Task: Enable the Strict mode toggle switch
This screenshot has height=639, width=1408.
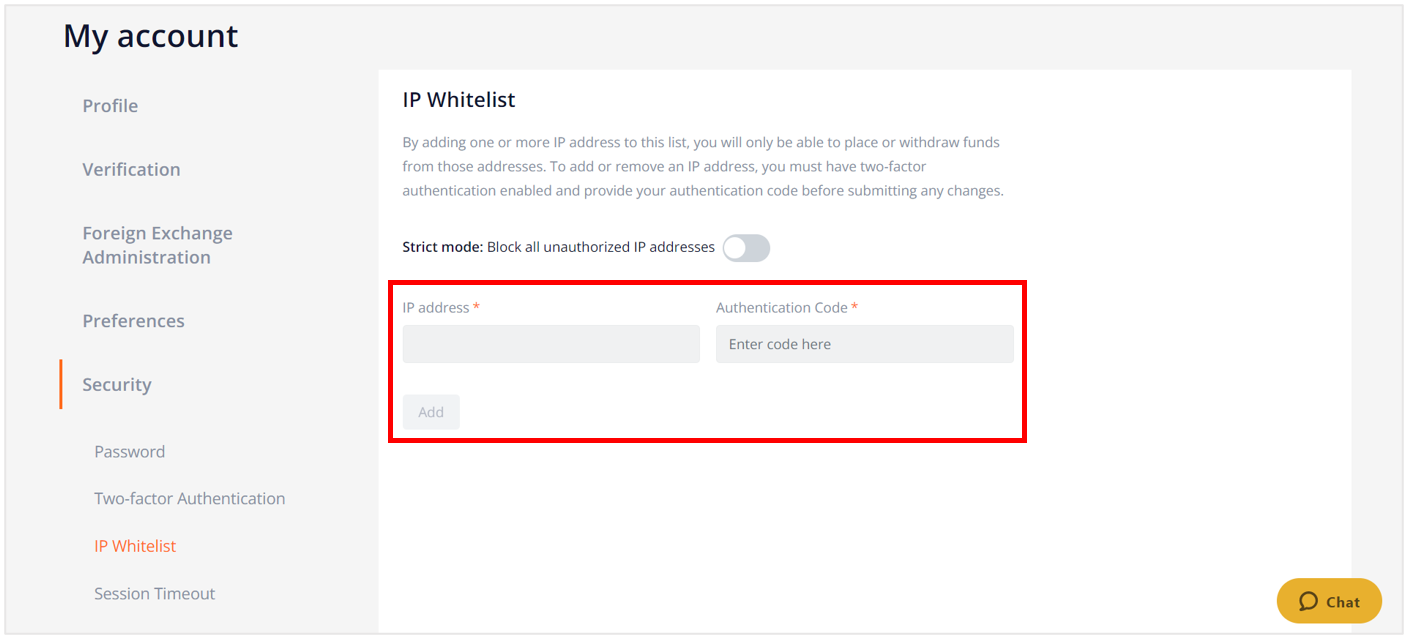Action: point(746,248)
